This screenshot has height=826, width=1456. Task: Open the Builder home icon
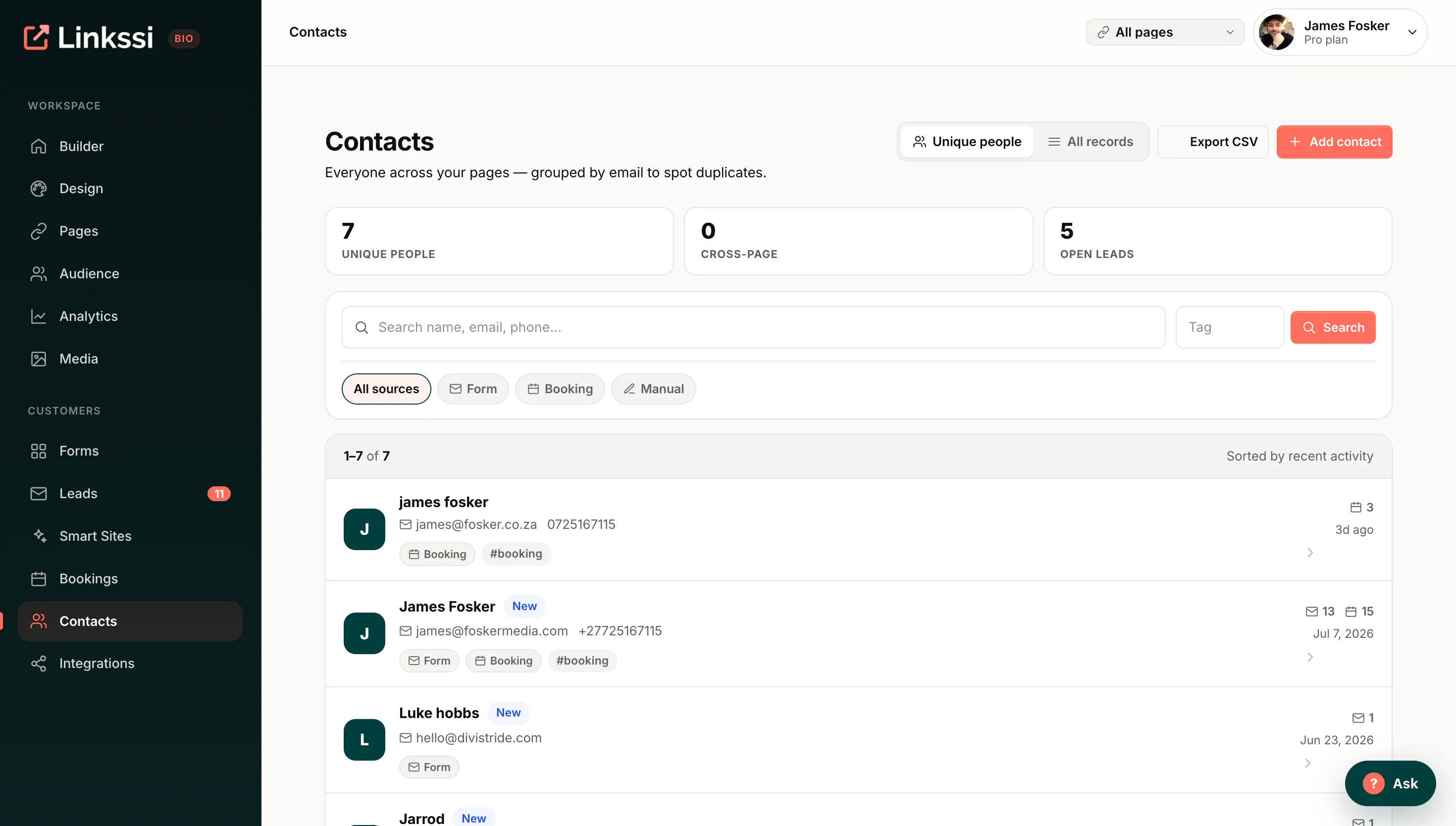(x=38, y=146)
